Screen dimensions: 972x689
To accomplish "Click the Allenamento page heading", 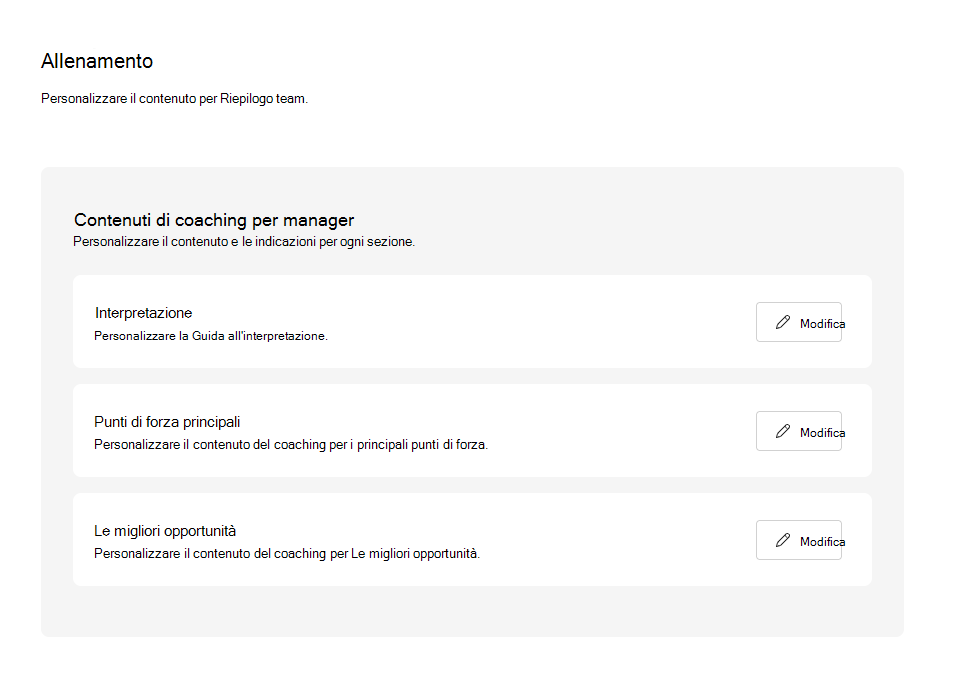I will [97, 61].
